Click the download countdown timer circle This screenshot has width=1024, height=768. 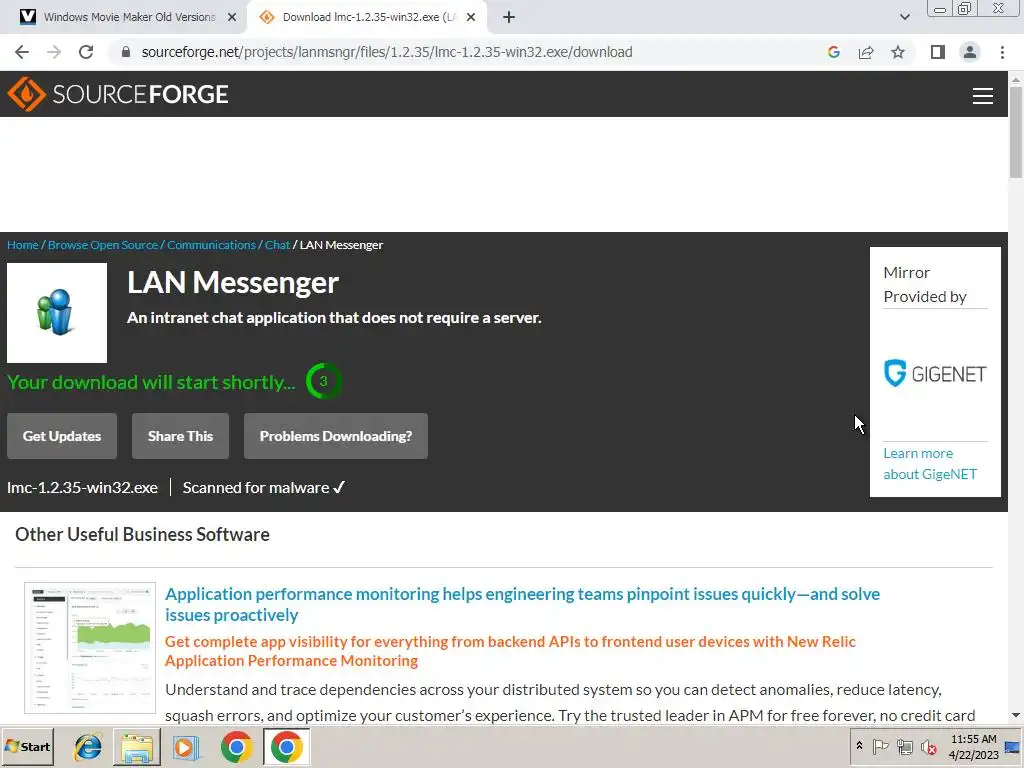click(323, 381)
